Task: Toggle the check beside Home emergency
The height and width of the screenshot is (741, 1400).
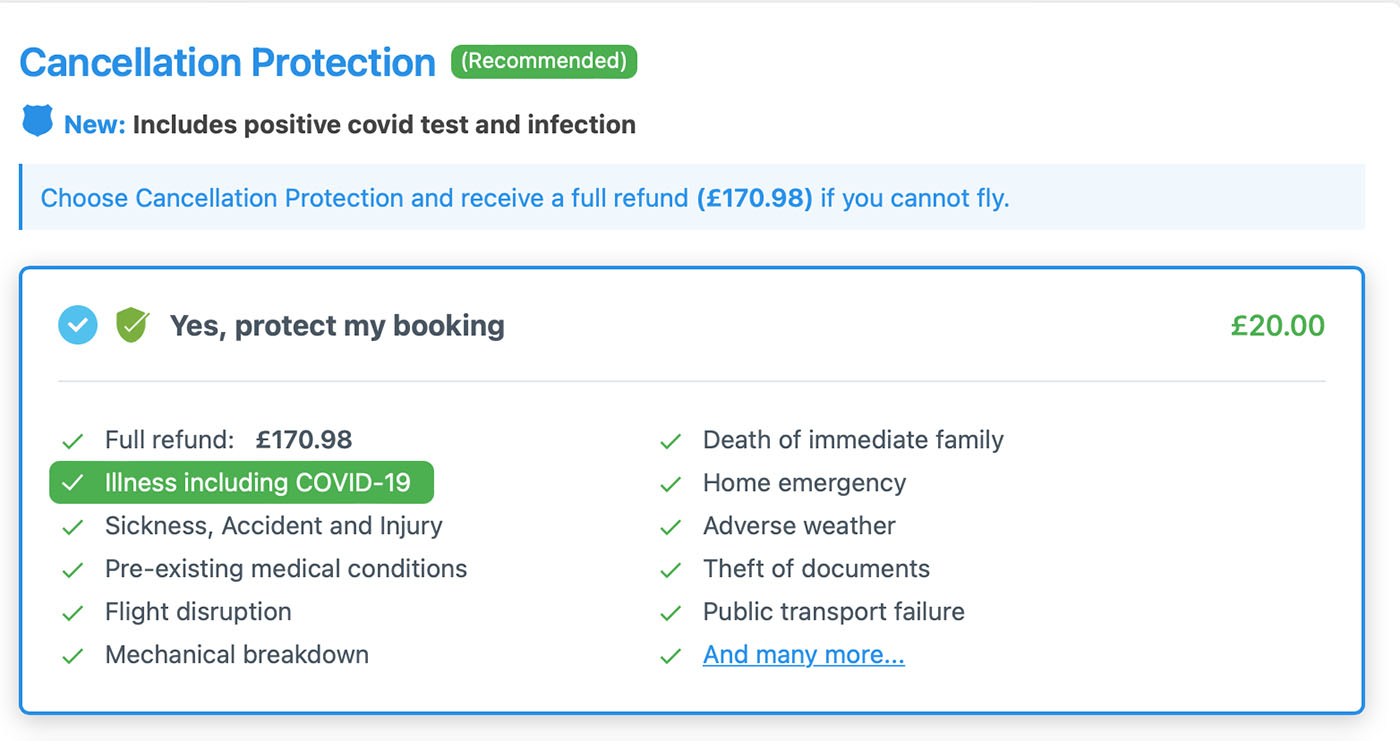Action: tap(670, 482)
